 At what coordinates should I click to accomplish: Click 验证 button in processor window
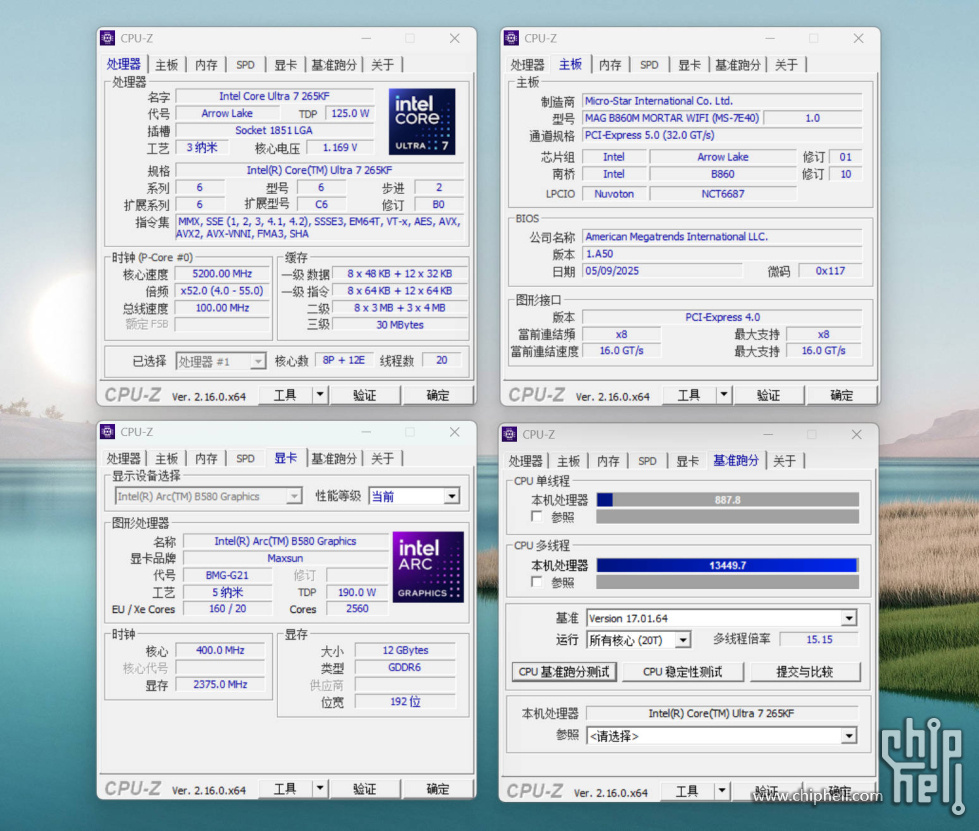click(365, 395)
